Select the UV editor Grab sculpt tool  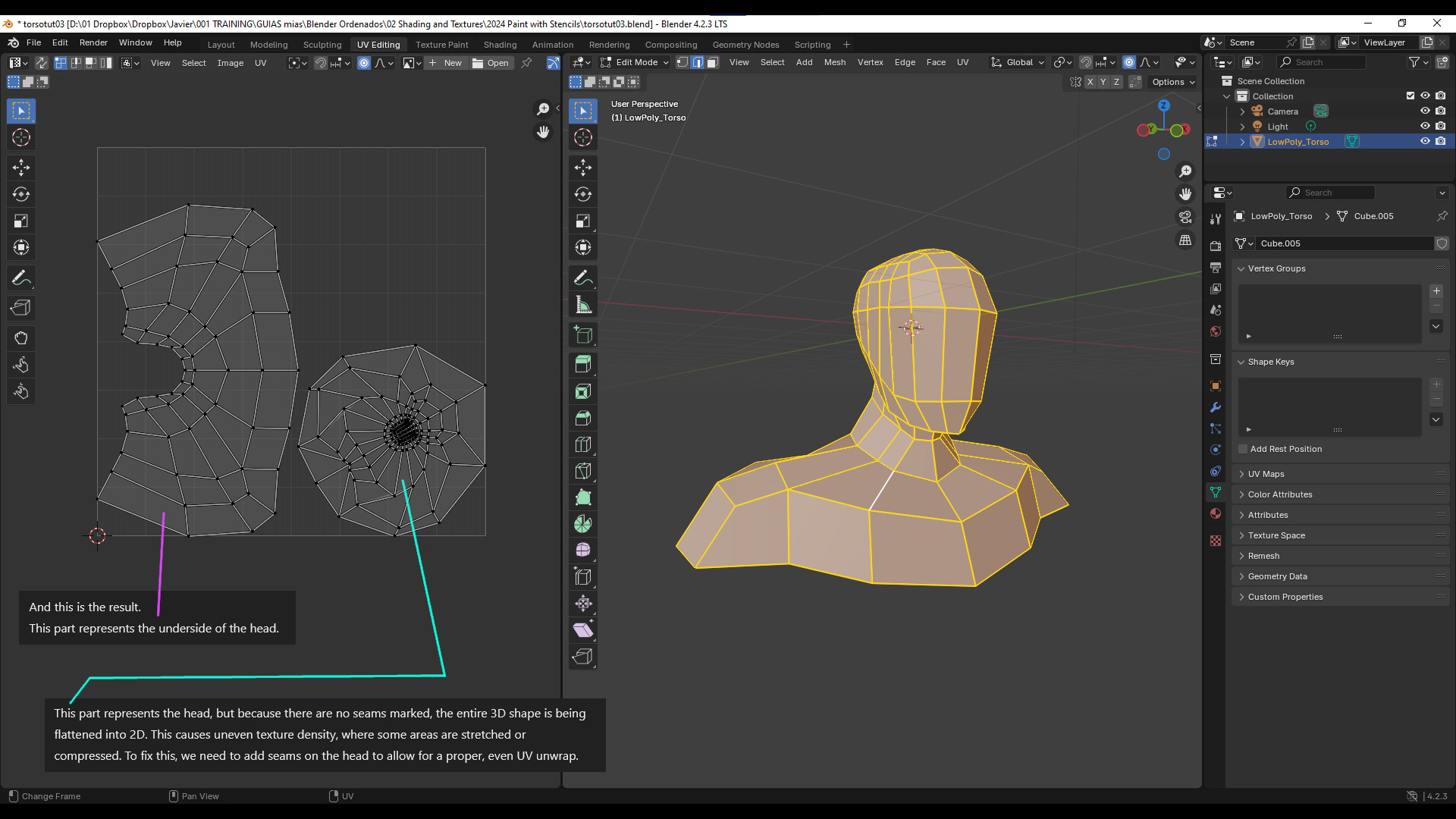point(21,338)
